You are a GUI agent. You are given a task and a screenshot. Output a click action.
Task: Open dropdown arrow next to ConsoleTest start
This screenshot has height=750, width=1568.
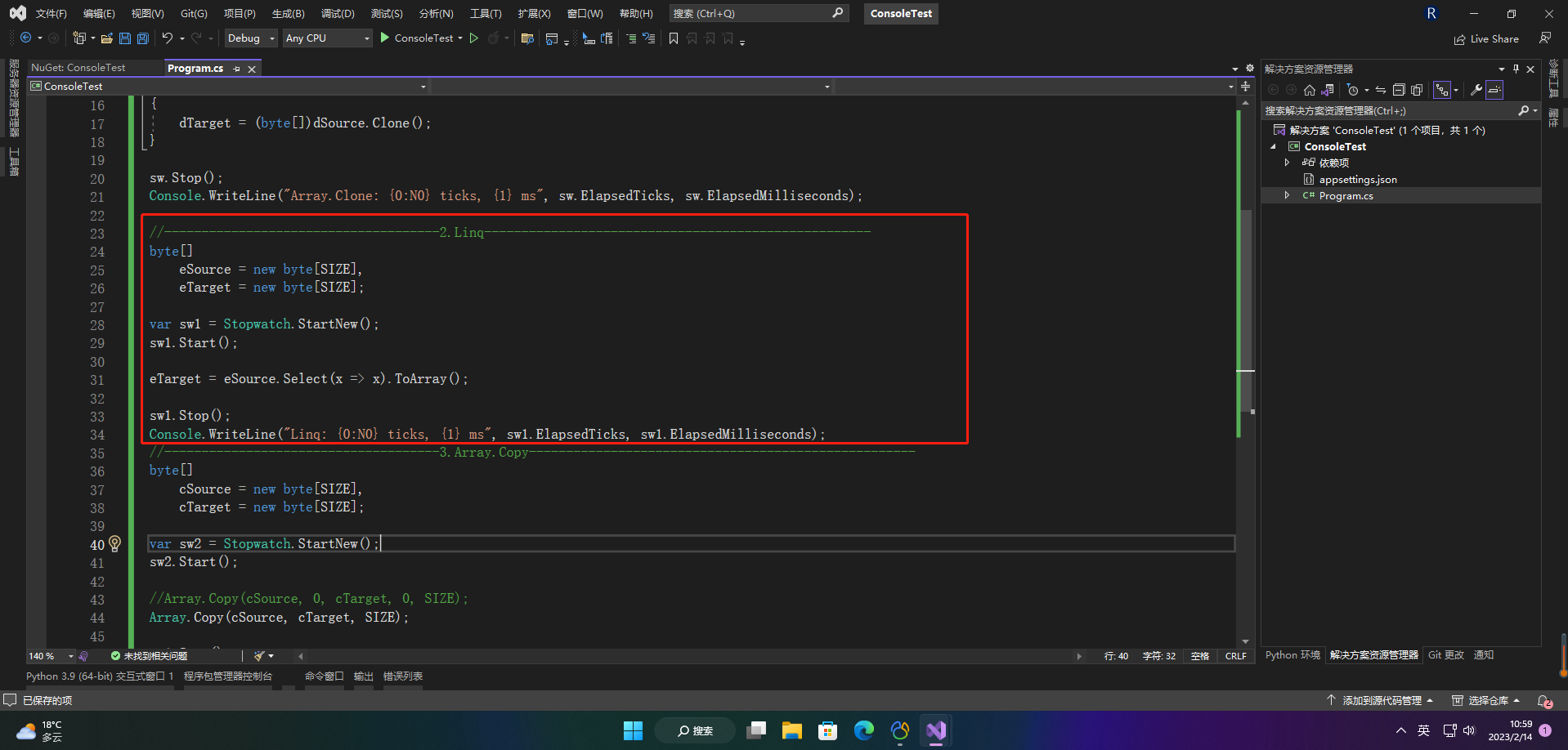[x=460, y=38]
